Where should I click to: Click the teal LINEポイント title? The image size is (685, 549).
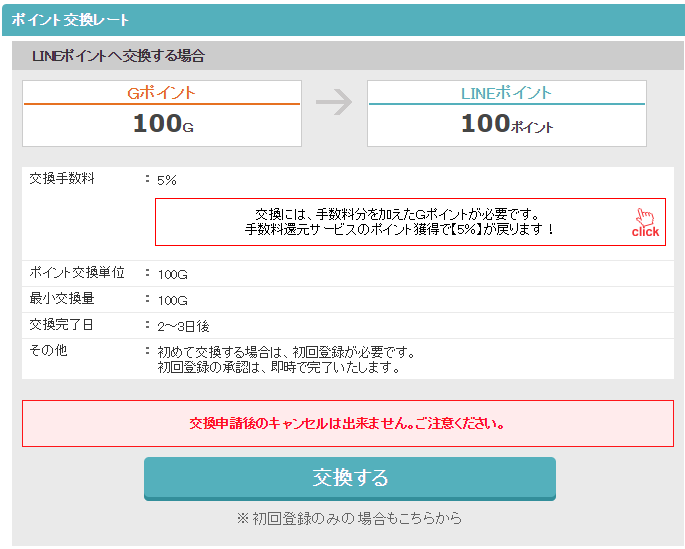pos(506,93)
